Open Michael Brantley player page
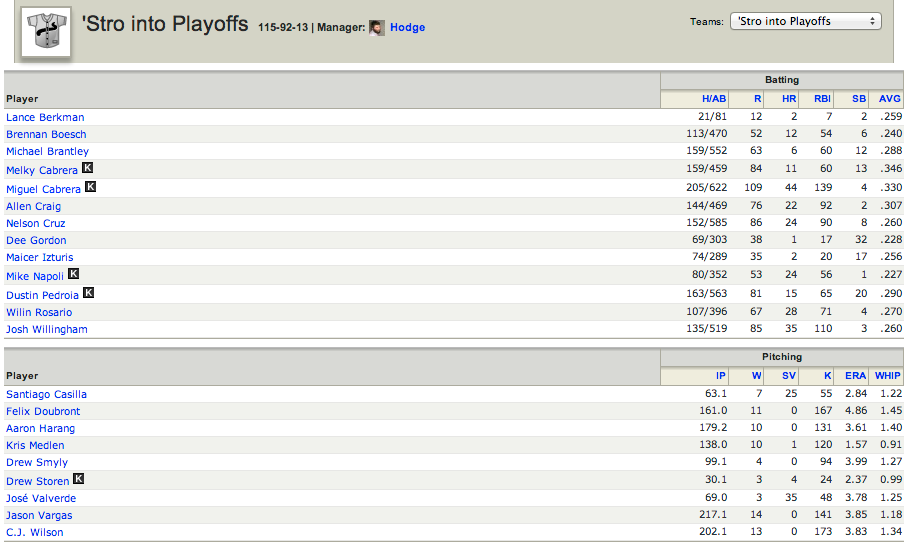The image size is (913, 550). point(47,151)
